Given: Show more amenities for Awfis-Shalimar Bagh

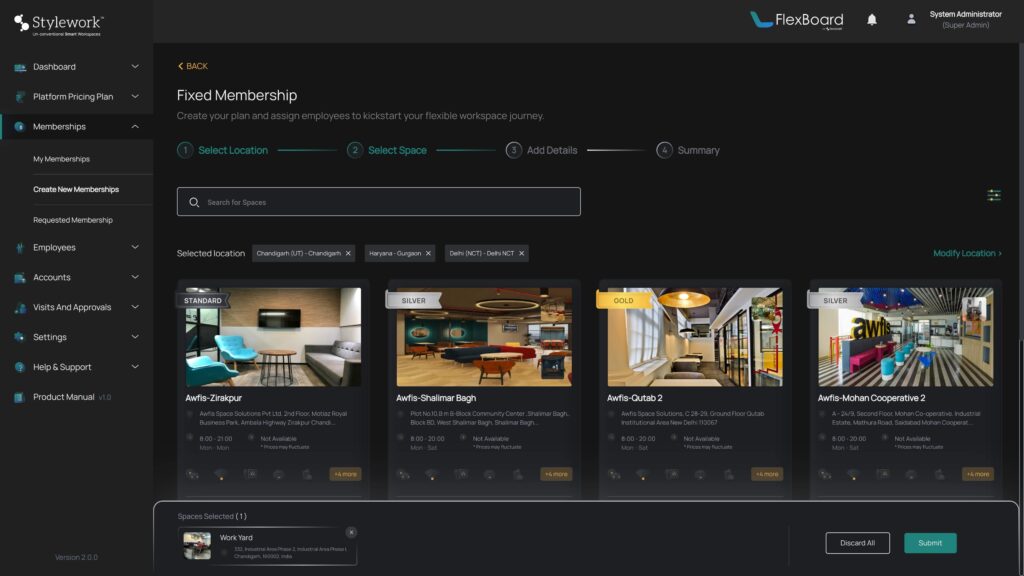Looking at the screenshot, I should (556, 474).
